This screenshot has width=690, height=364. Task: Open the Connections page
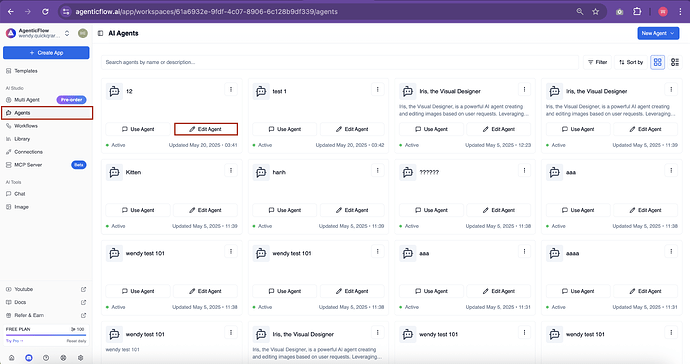[x=28, y=152]
